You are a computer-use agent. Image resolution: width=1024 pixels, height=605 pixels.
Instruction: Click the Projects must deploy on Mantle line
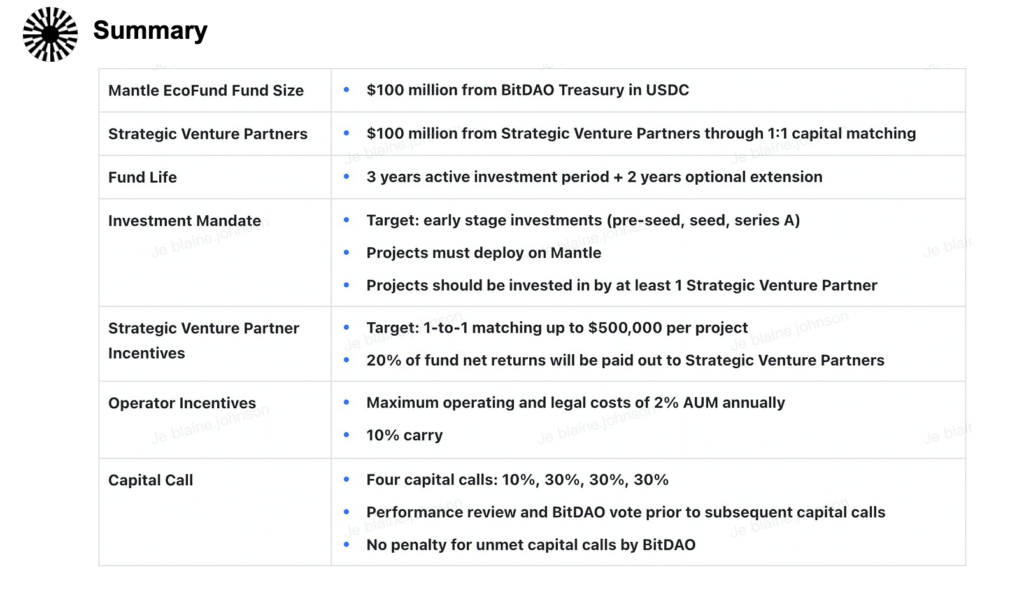pyautogui.click(x=483, y=253)
